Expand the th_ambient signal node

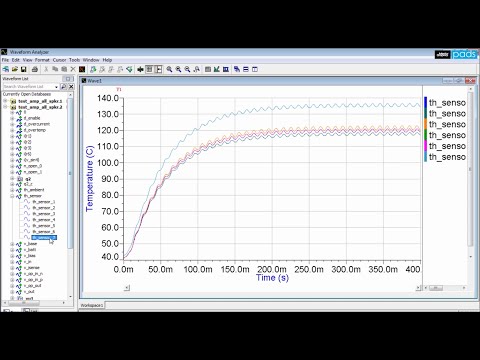(12, 190)
